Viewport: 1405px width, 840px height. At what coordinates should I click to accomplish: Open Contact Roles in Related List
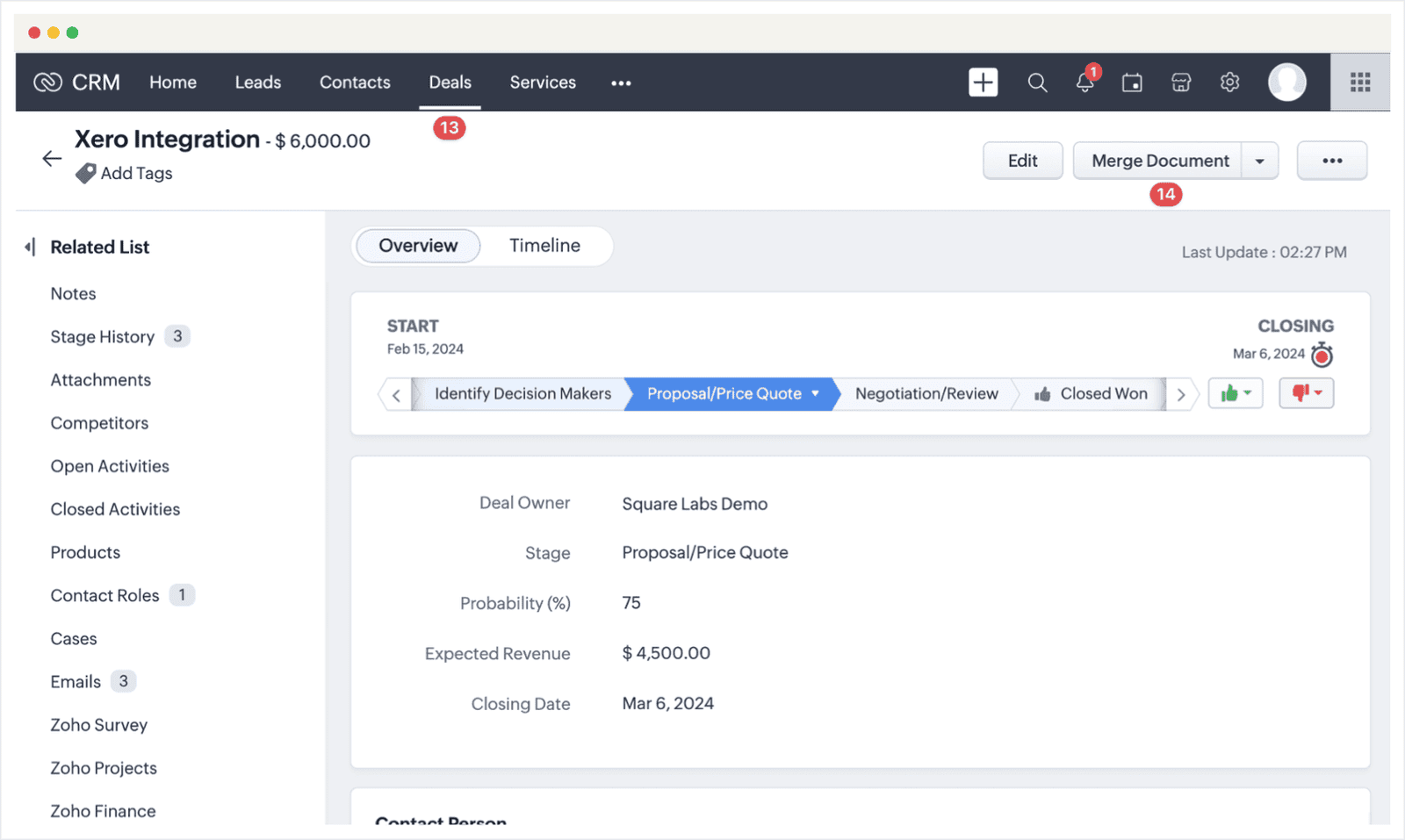tap(104, 595)
